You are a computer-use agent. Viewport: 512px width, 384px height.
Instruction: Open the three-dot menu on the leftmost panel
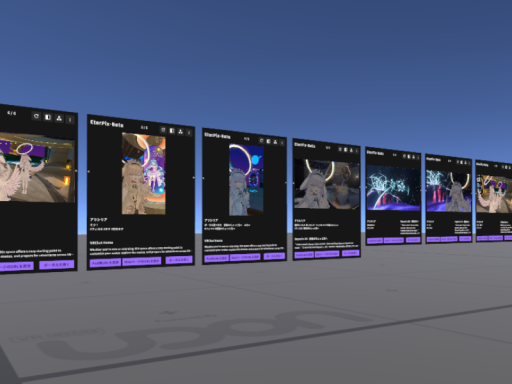70,119
